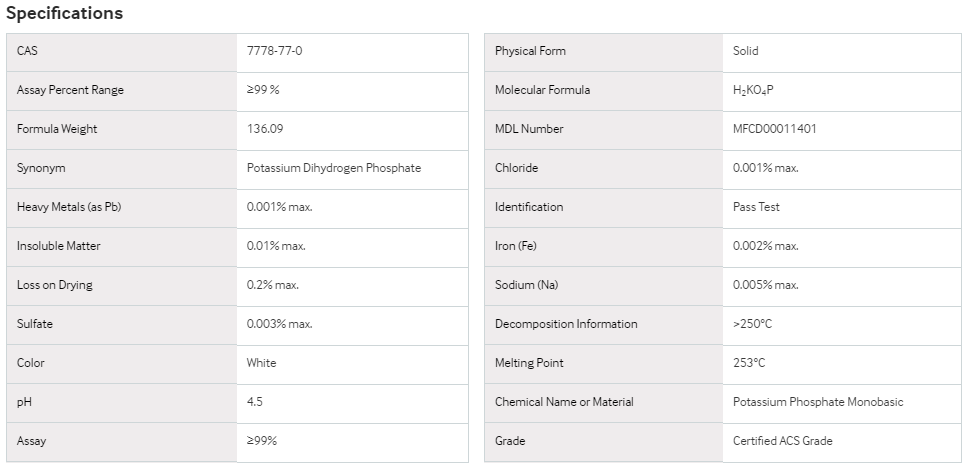968x470 pixels.
Task: Click the Sulfate 0.003% max. value
Action: pos(279,324)
